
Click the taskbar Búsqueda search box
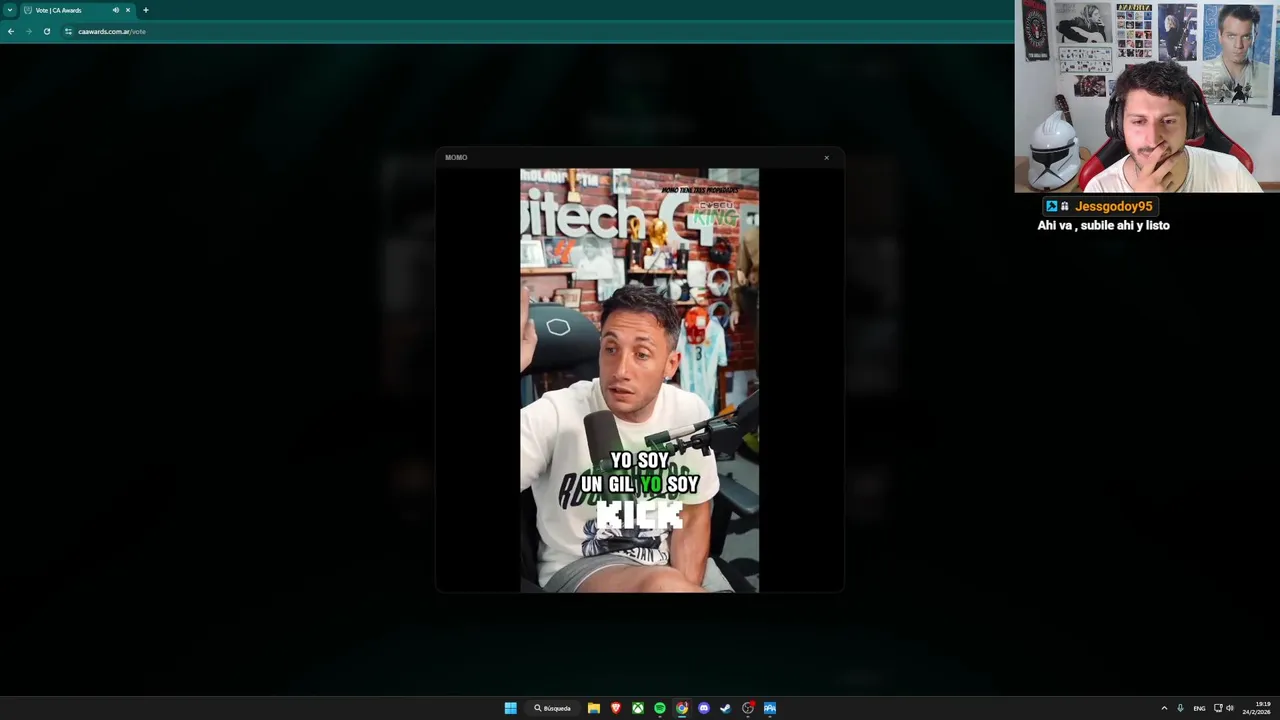pyautogui.click(x=552, y=708)
